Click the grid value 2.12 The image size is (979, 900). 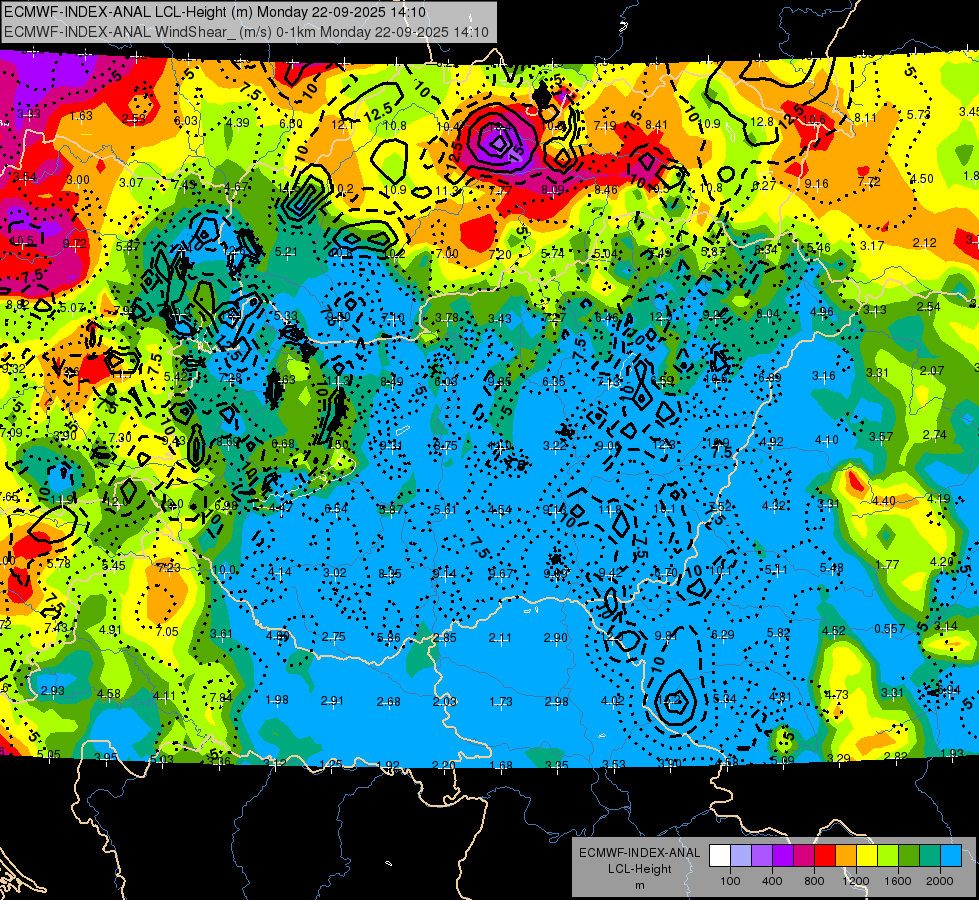925,242
